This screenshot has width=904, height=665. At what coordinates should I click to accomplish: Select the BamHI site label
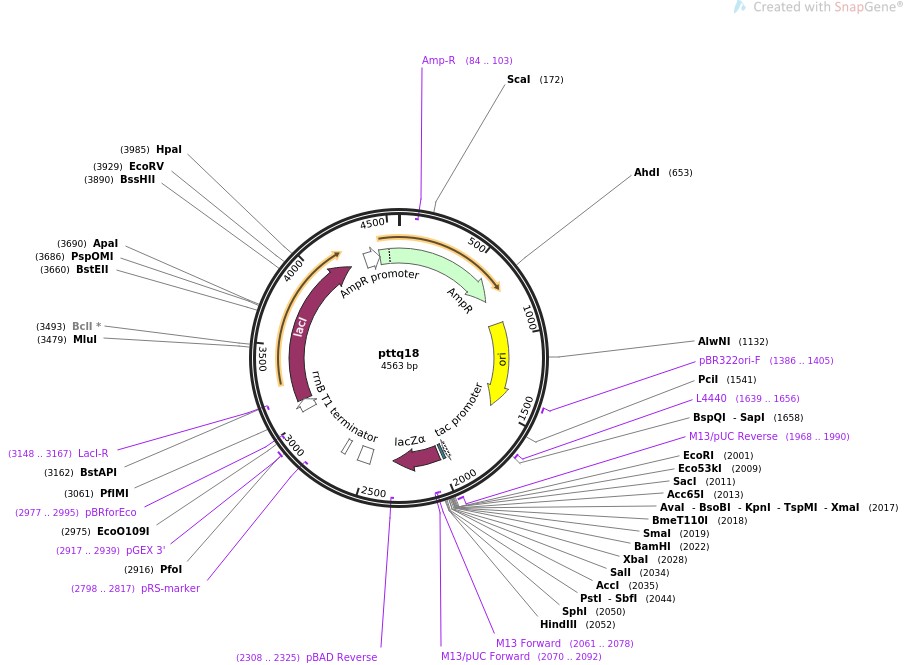click(x=651, y=547)
